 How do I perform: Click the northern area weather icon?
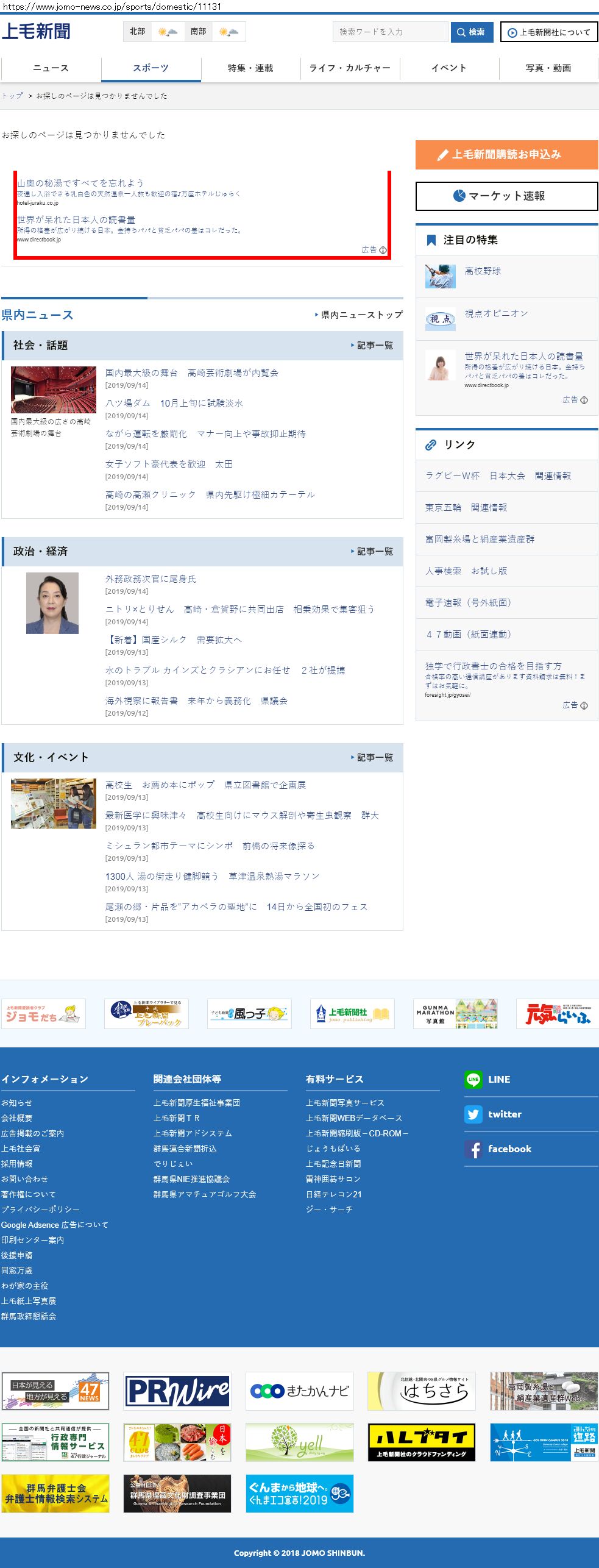pos(168,32)
